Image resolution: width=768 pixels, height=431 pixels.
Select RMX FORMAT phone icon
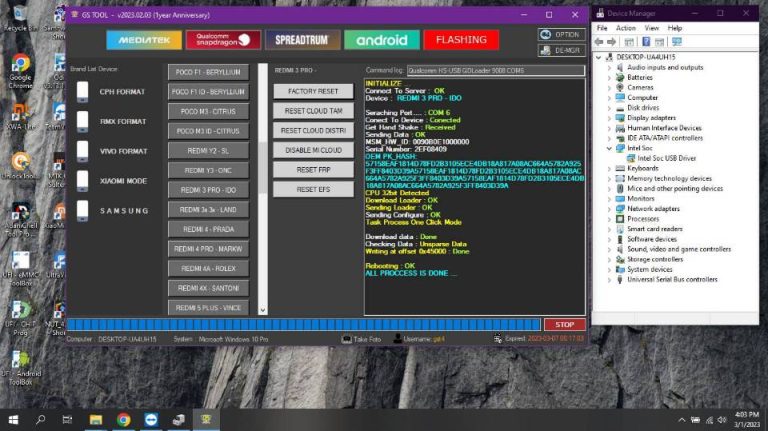pyautogui.click(x=82, y=121)
